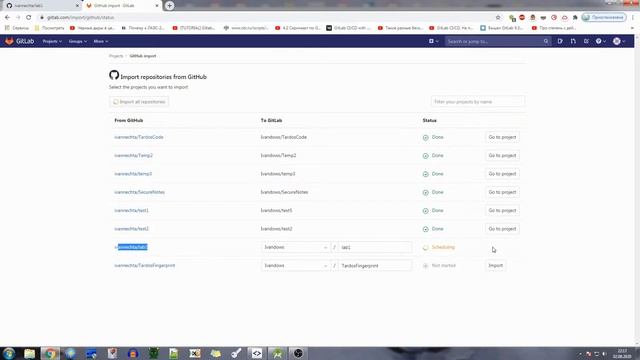Open the '[TUTORIAL] Gitlab' bookmark
The width and height of the screenshot is (640, 360).
click(x=194, y=28)
